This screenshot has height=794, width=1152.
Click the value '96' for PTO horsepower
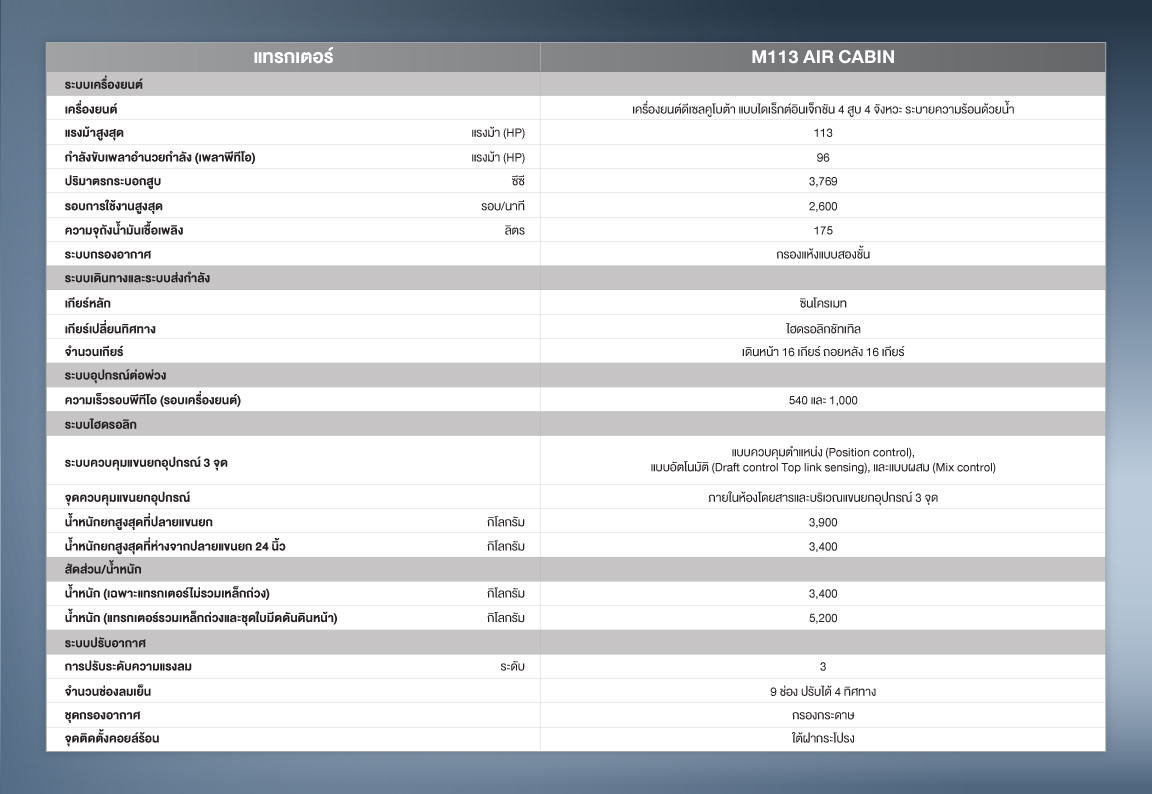pyautogui.click(x=823, y=157)
